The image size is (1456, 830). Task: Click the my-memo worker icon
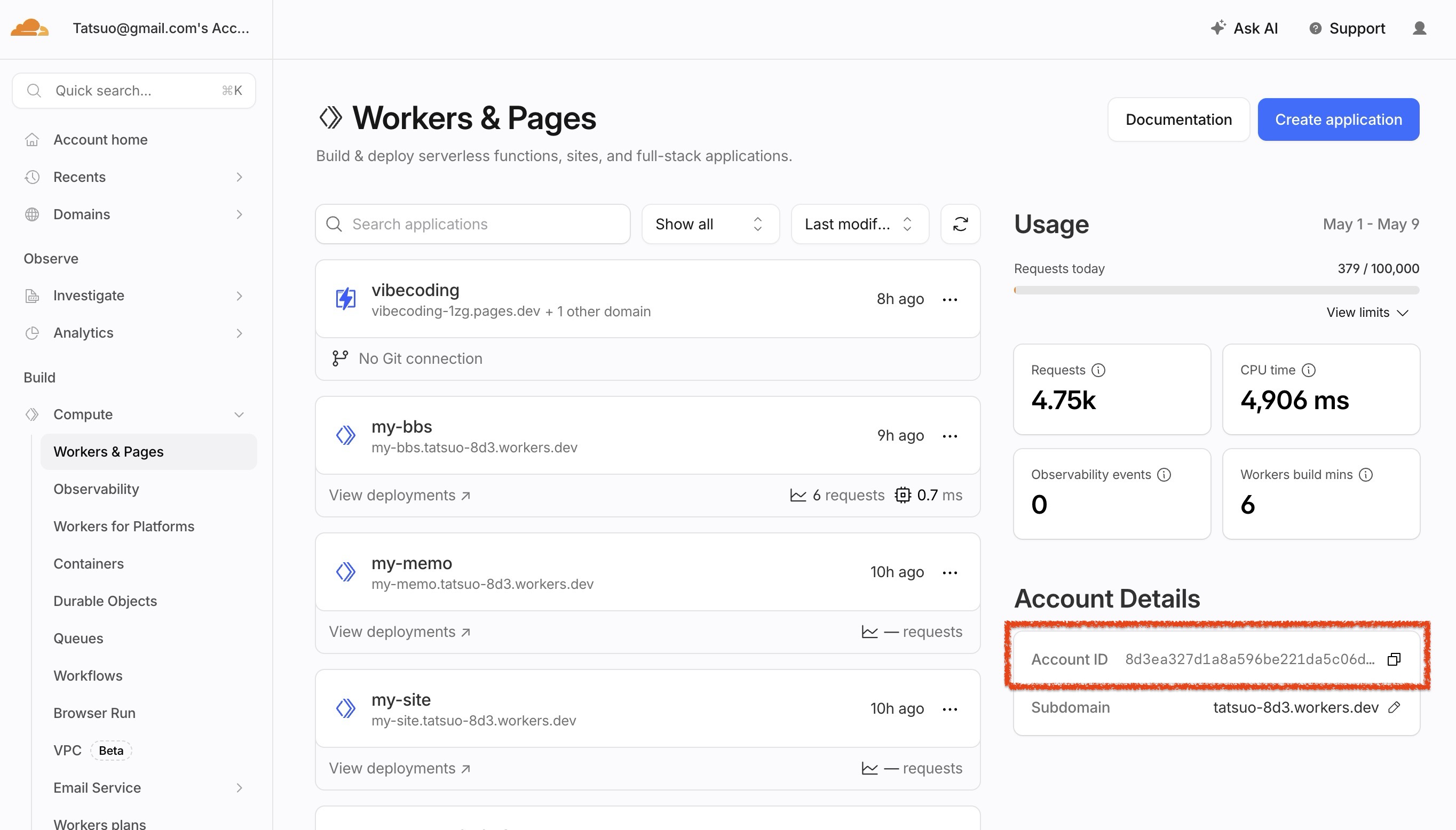coord(346,572)
